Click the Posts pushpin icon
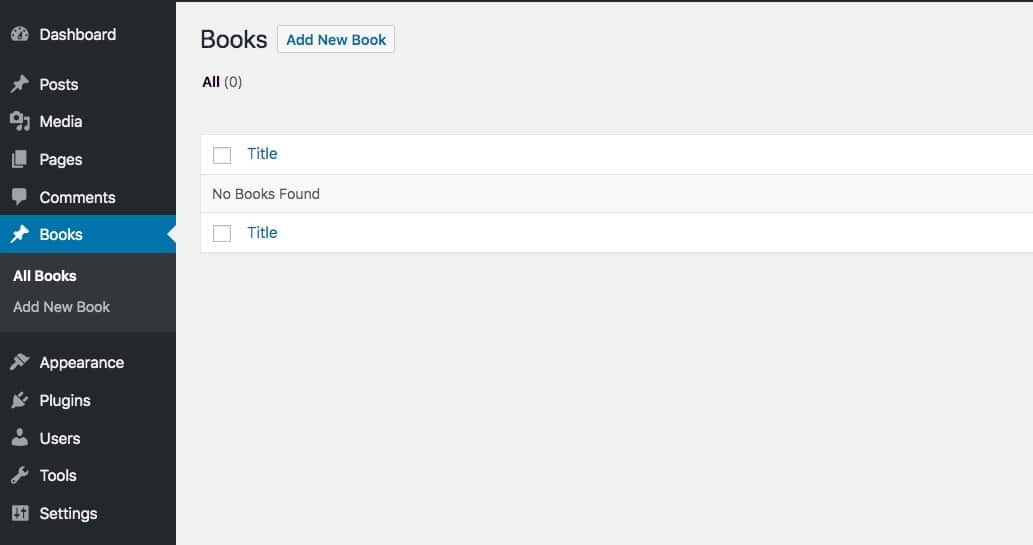 (19, 84)
